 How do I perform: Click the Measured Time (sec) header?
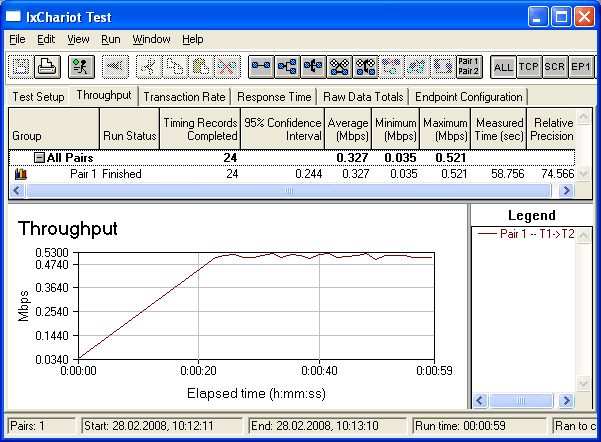coord(499,129)
